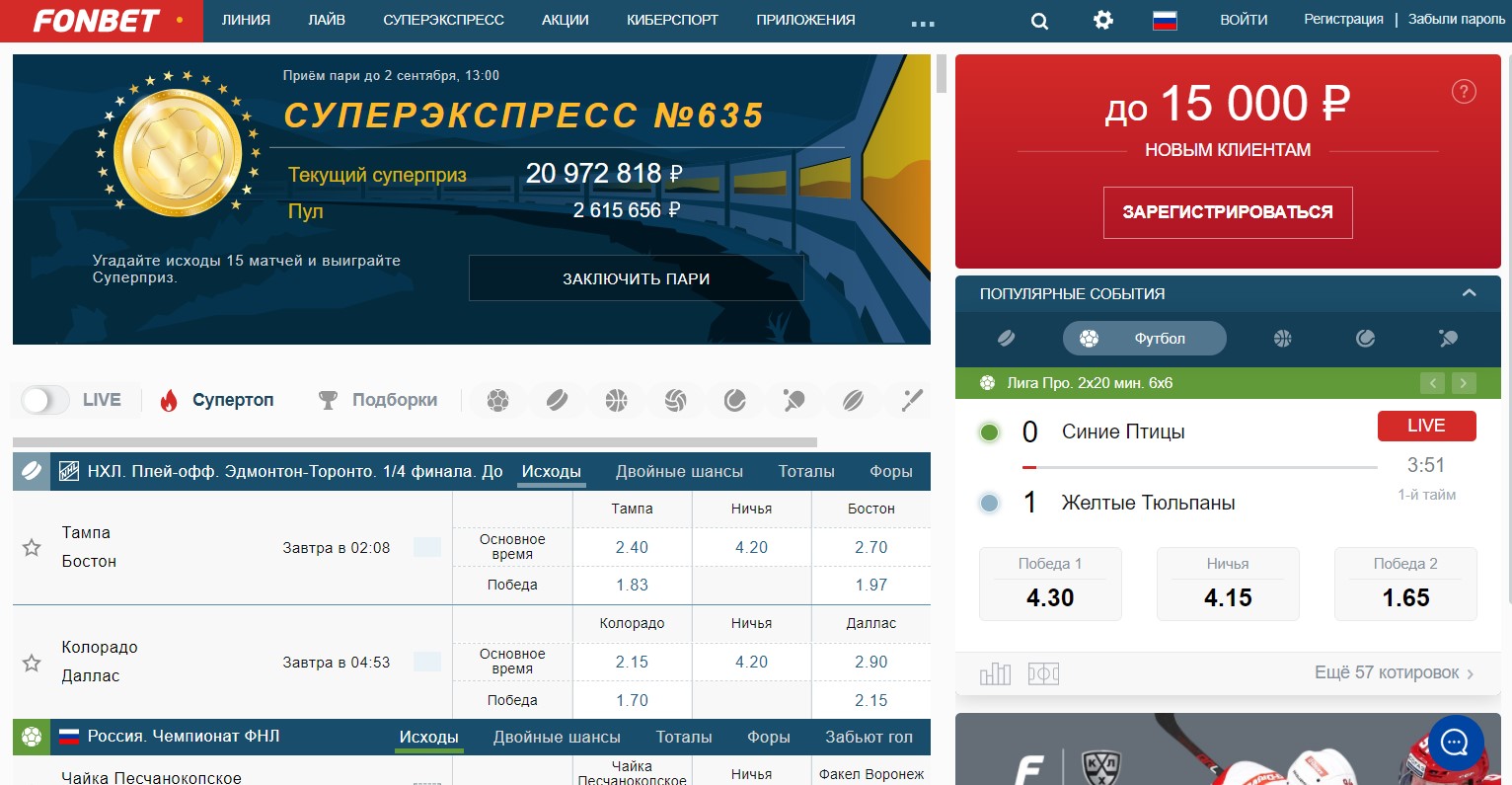Open the АКЦИИ menu item
1512x785 pixels.
coord(566,20)
